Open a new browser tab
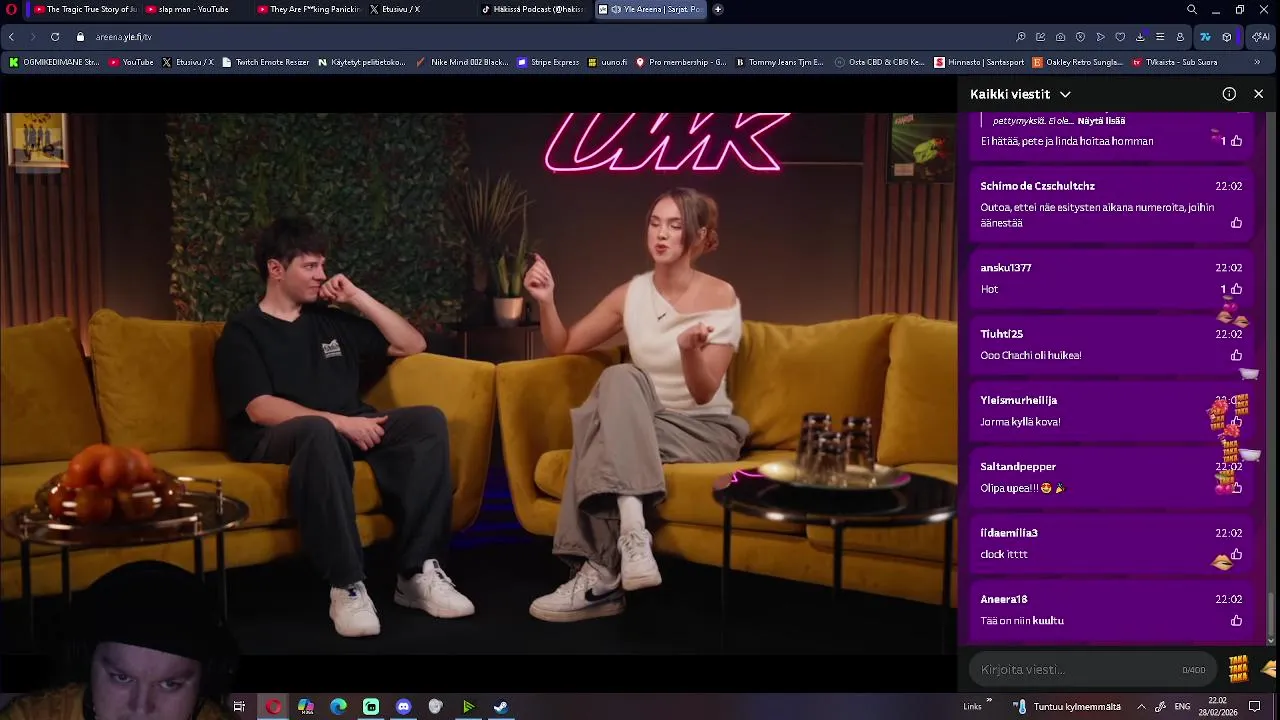This screenshot has width=1280, height=720. 718,9
